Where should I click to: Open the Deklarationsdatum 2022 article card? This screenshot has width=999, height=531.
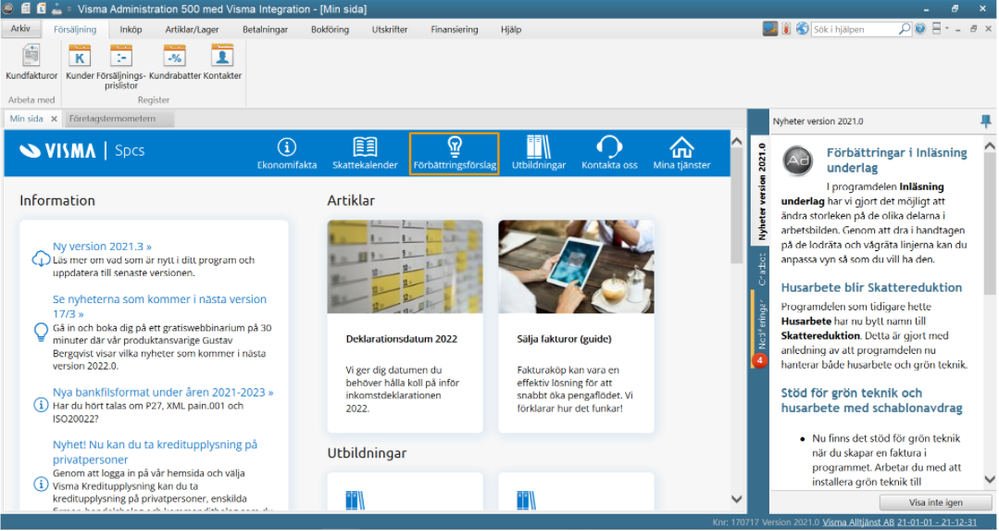405,326
